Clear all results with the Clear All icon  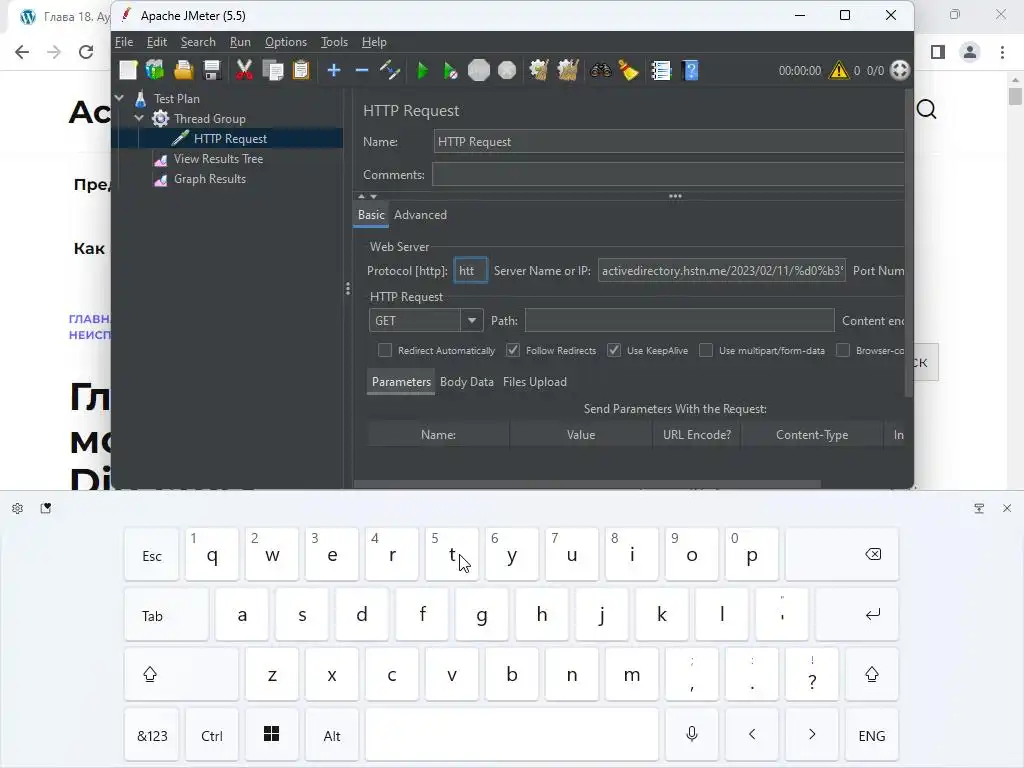coord(568,70)
